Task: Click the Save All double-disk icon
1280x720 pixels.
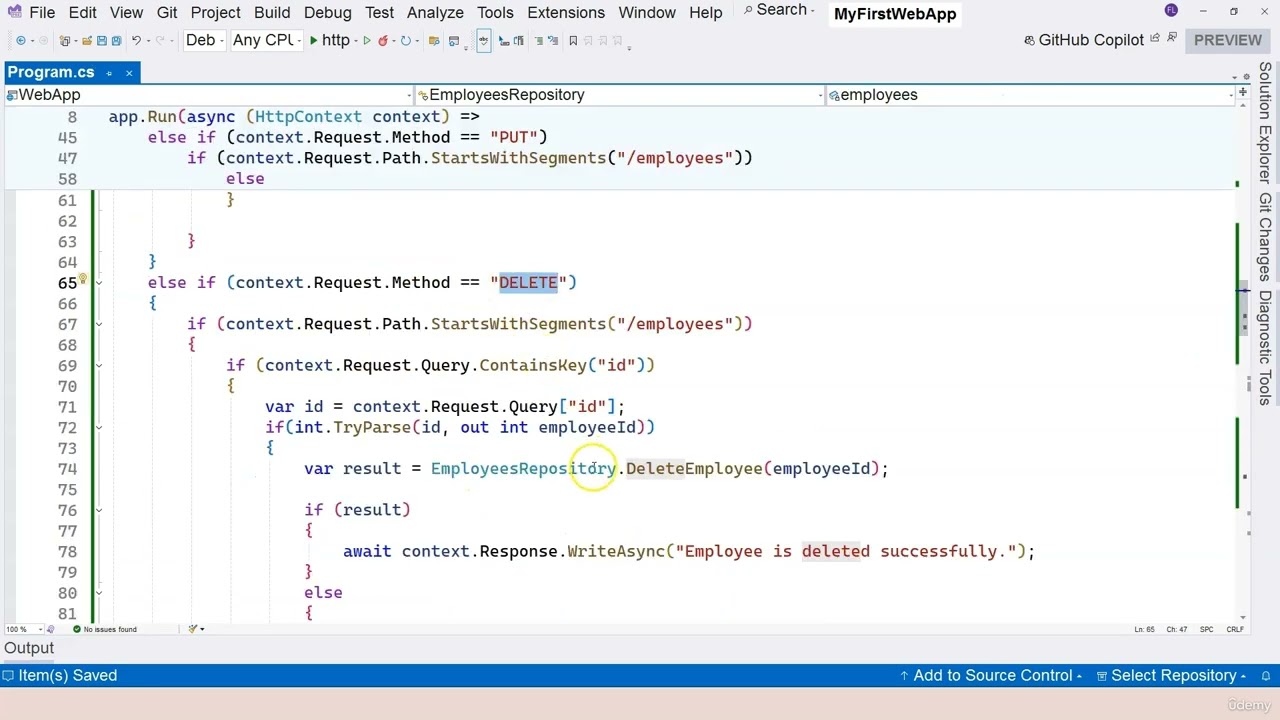Action: click(116, 40)
